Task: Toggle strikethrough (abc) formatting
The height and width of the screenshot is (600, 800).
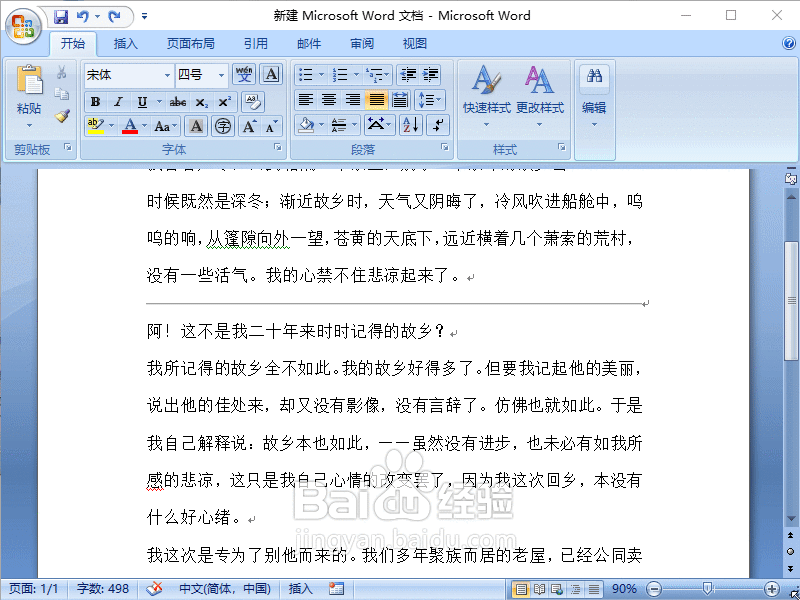Action: pyautogui.click(x=178, y=102)
